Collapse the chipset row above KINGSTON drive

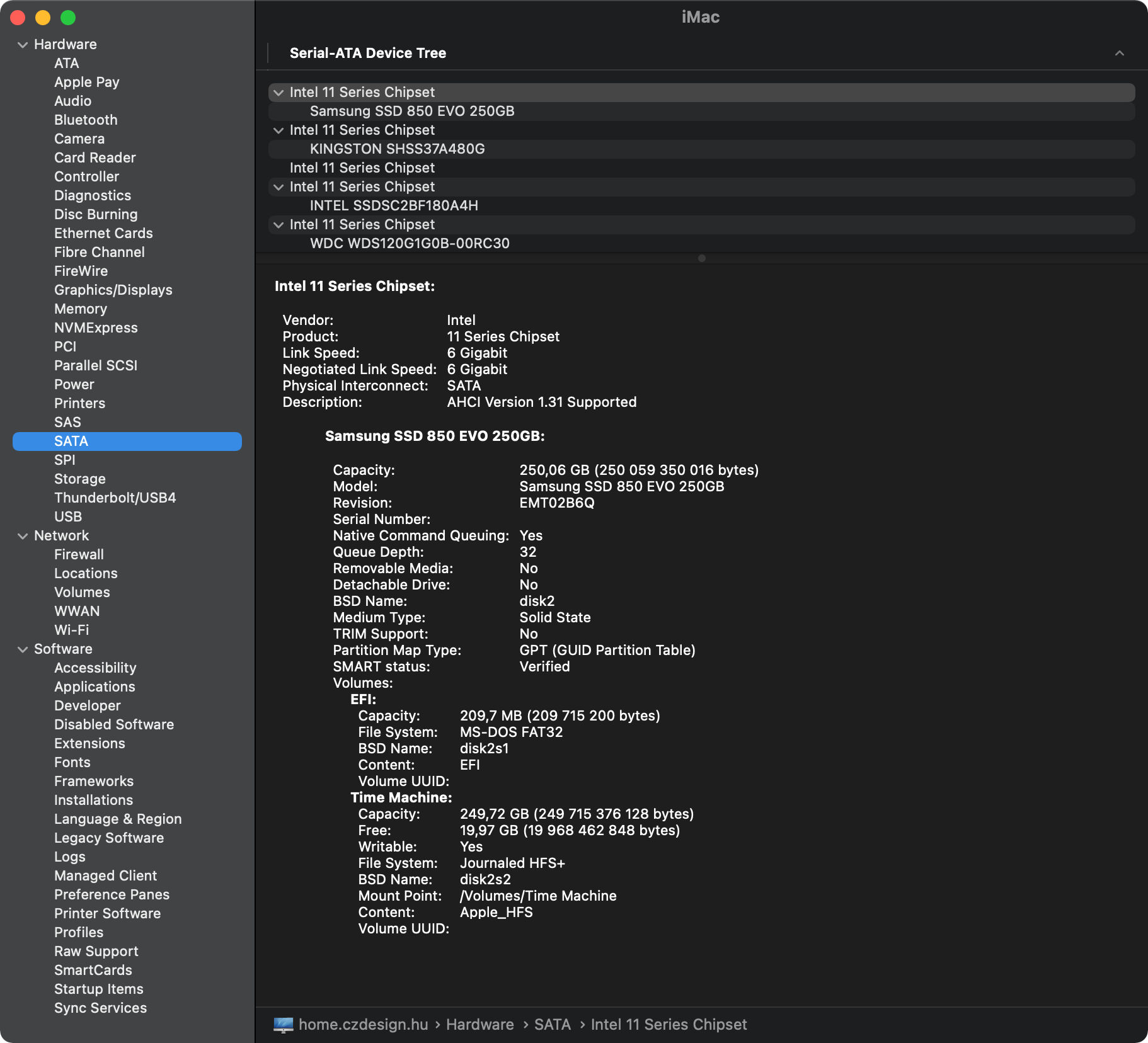pos(278,130)
